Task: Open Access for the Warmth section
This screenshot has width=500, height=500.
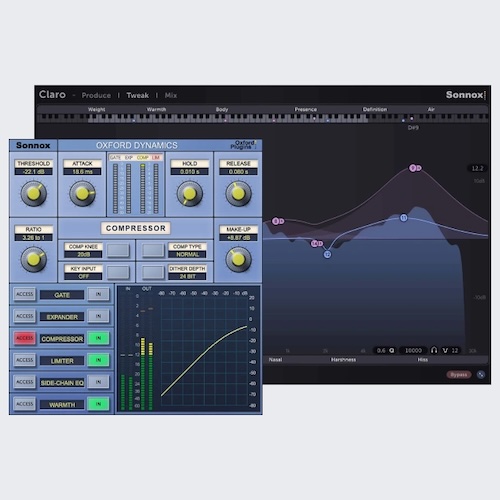Action: (x=25, y=404)
